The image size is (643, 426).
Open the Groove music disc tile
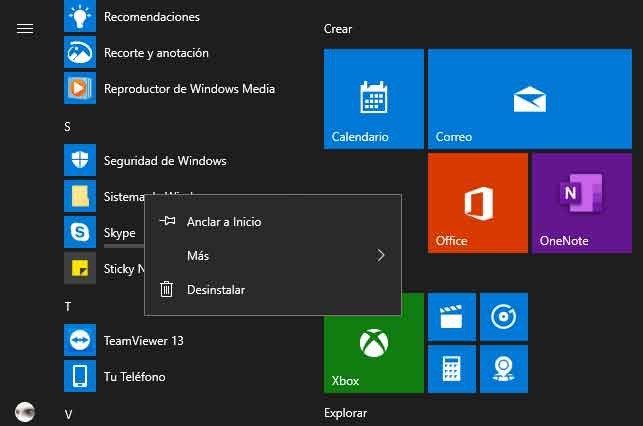pyautogui.click(x=504, y=317)
